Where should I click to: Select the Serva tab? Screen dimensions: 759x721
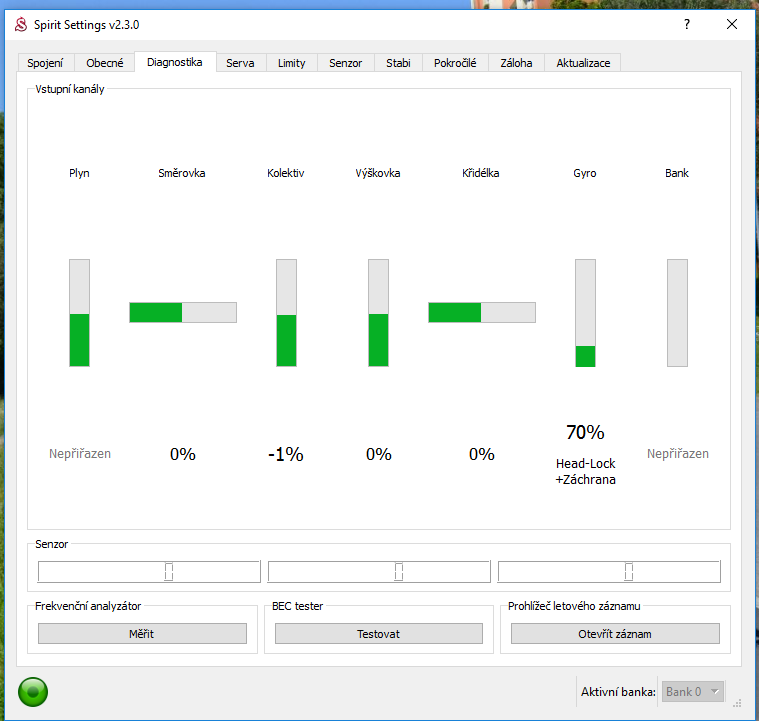point(240,63)
